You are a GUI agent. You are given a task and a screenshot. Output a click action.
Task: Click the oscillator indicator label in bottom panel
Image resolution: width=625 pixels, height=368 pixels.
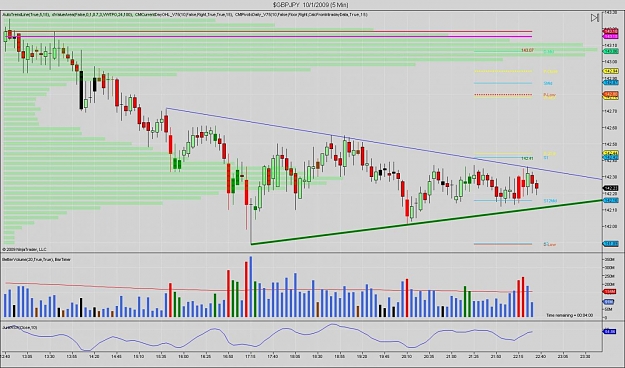20,327
